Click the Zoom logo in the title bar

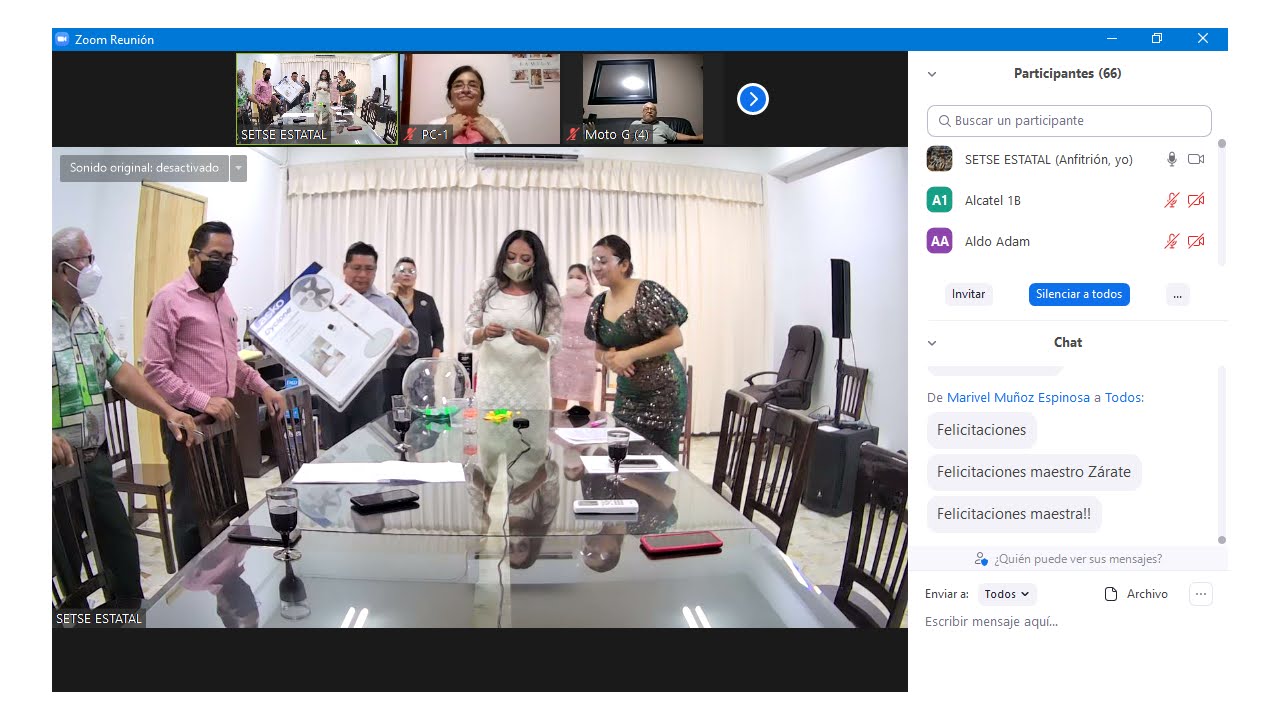(x=62, y=39)
